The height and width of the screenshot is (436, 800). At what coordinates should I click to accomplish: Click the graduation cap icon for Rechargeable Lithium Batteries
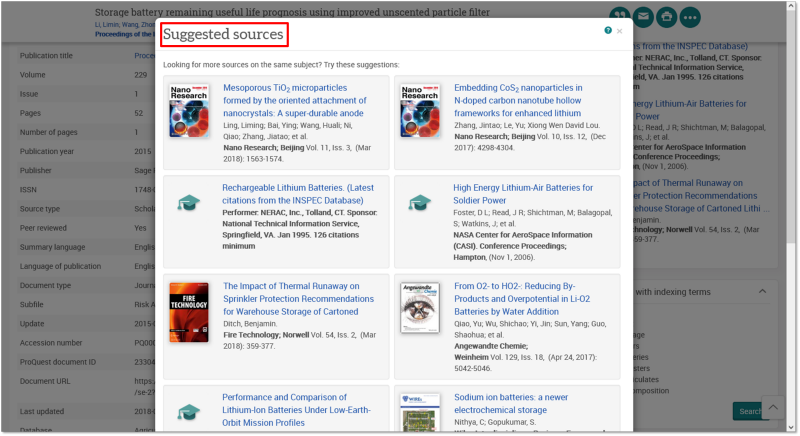click(188, 203)
